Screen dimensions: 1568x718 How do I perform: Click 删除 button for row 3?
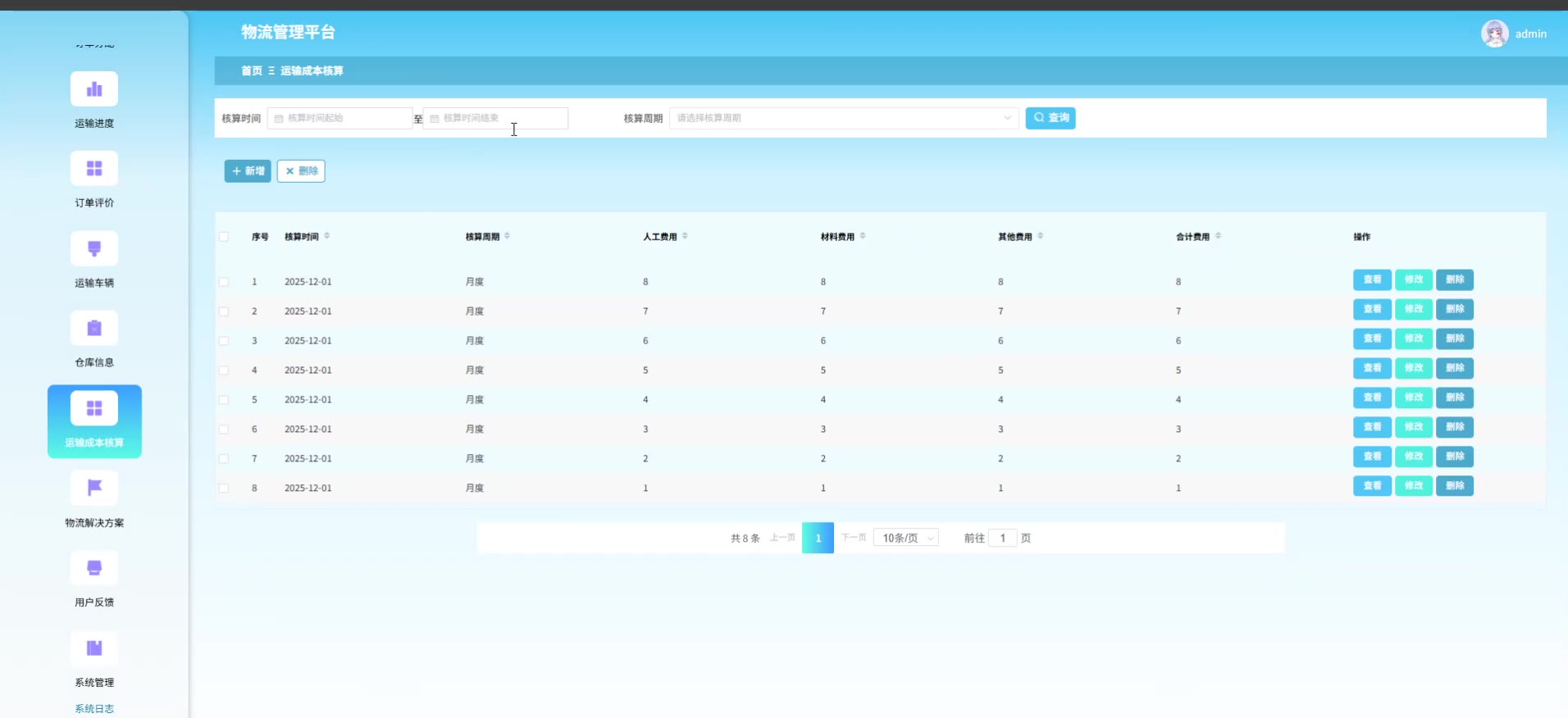click(x=1454, y=339)
